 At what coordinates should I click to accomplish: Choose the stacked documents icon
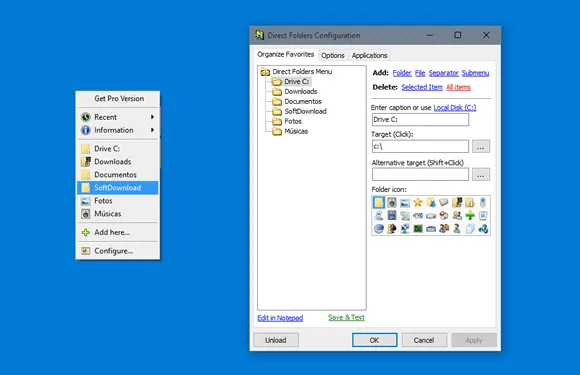(470, 229)
